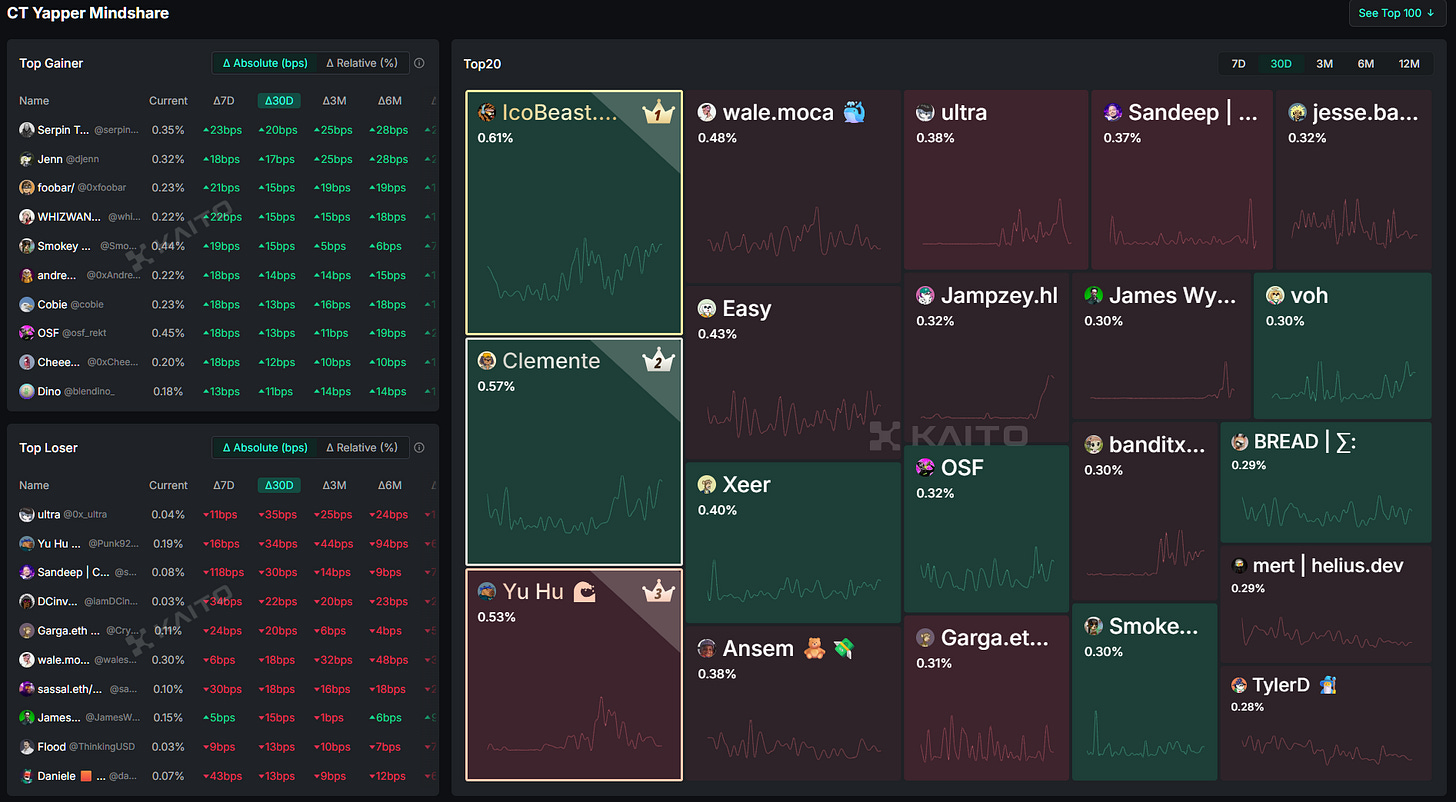
Task: Click Yu Hu row ▾94bps value
Action: tap(389, 544)
